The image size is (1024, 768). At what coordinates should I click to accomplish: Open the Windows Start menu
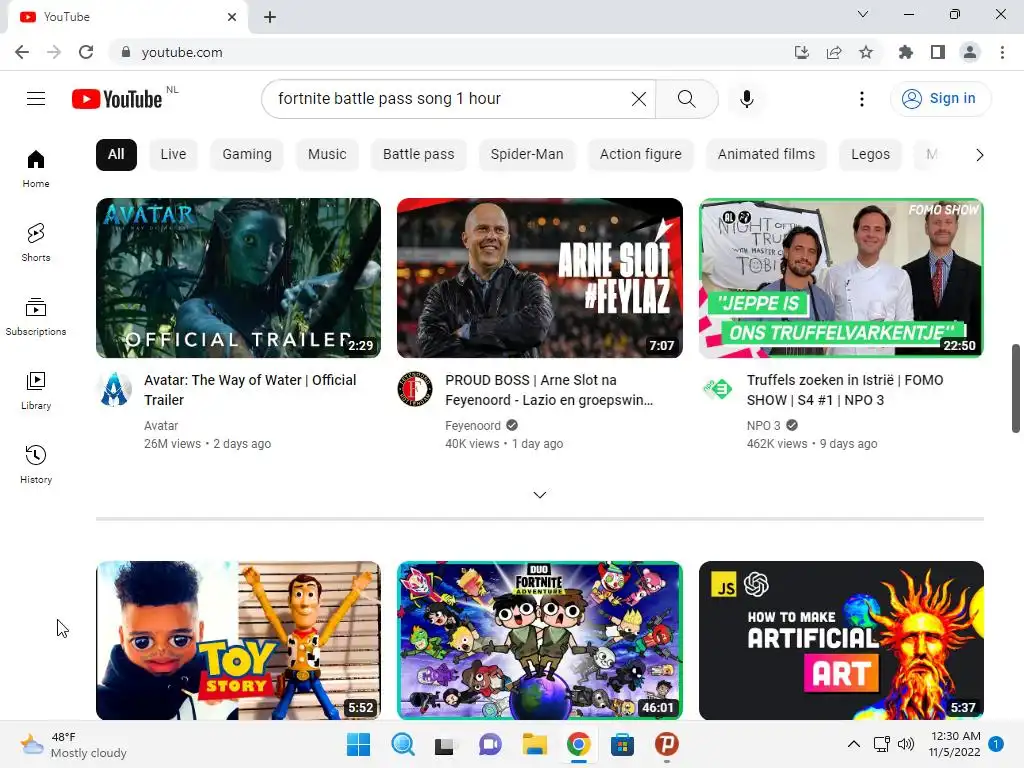click(x=358, y=744)
